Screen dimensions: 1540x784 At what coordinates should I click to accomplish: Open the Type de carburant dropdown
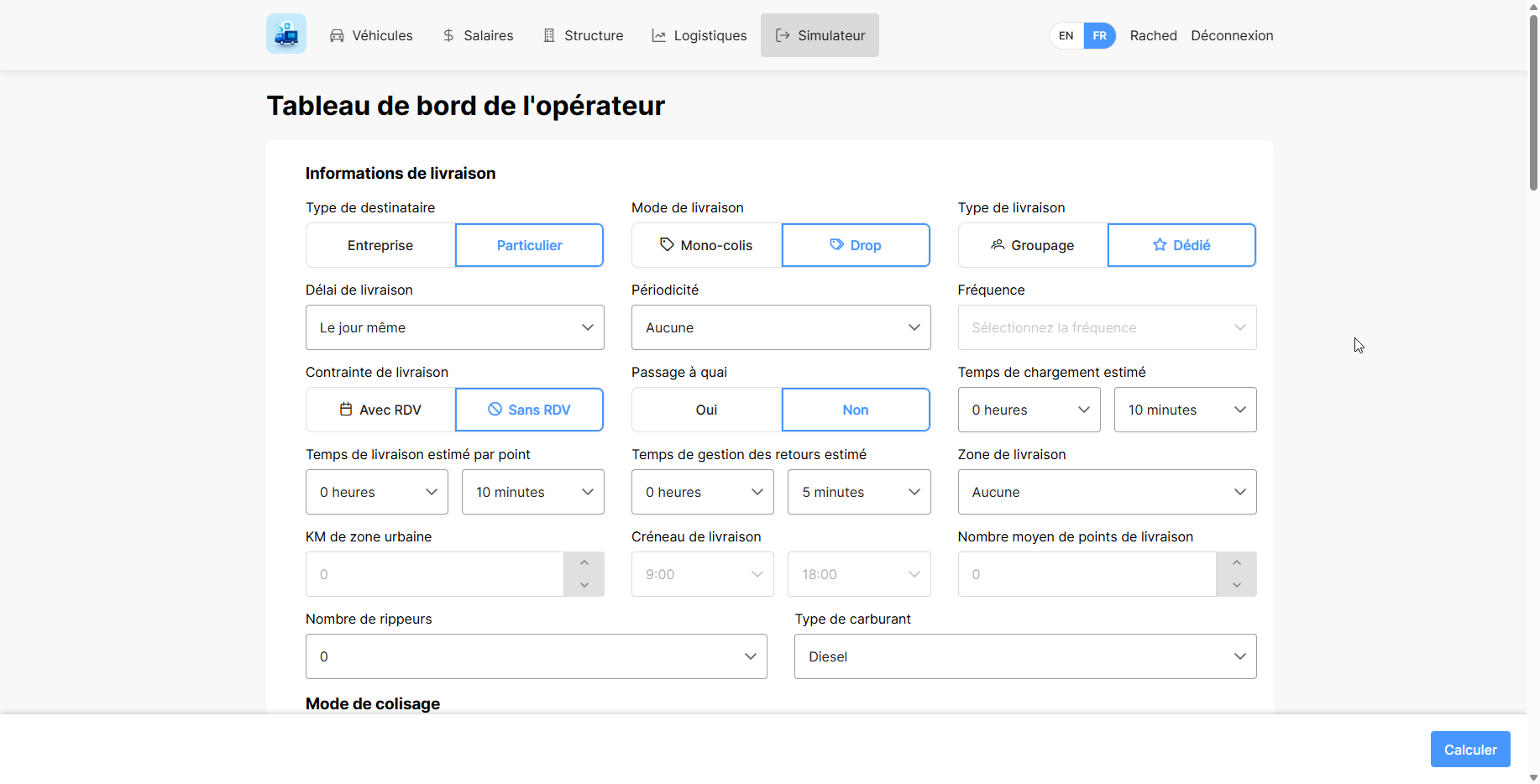click(1024, 656)
